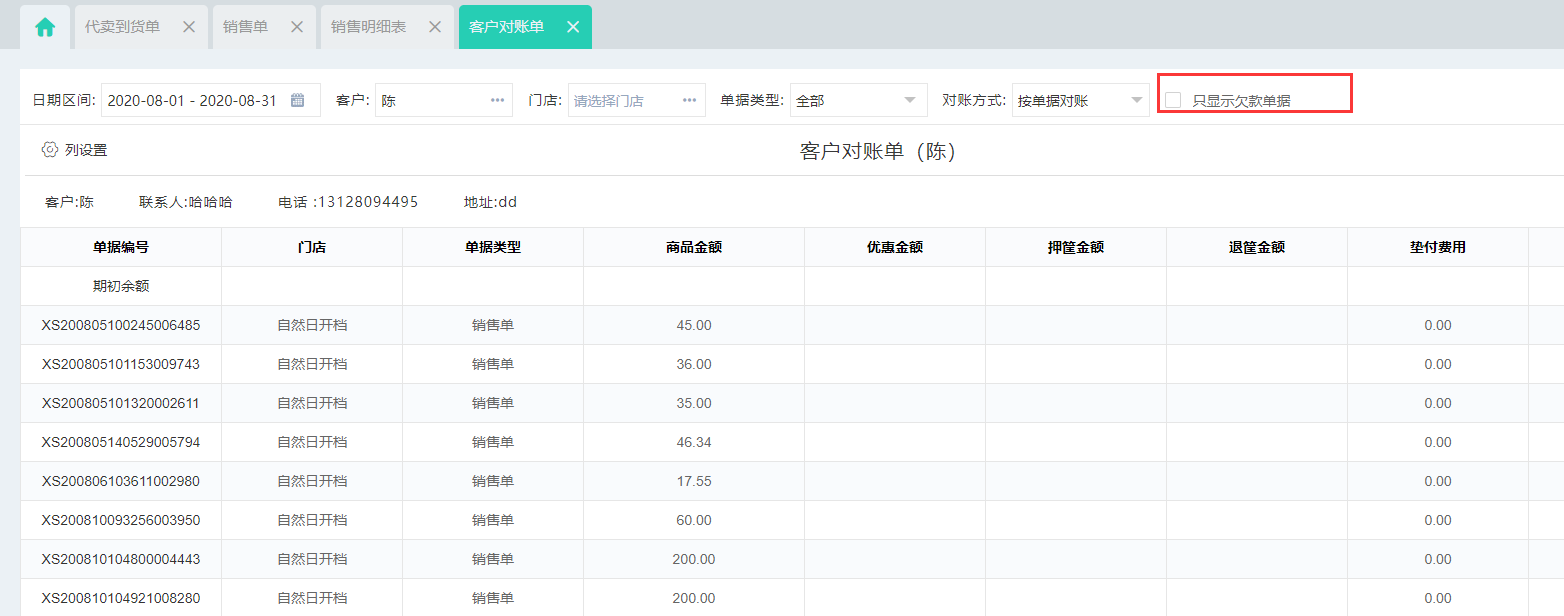Screen dimensions: 1564x616
Task: Select document number XS200806103611002980
Action: point(121,481)
